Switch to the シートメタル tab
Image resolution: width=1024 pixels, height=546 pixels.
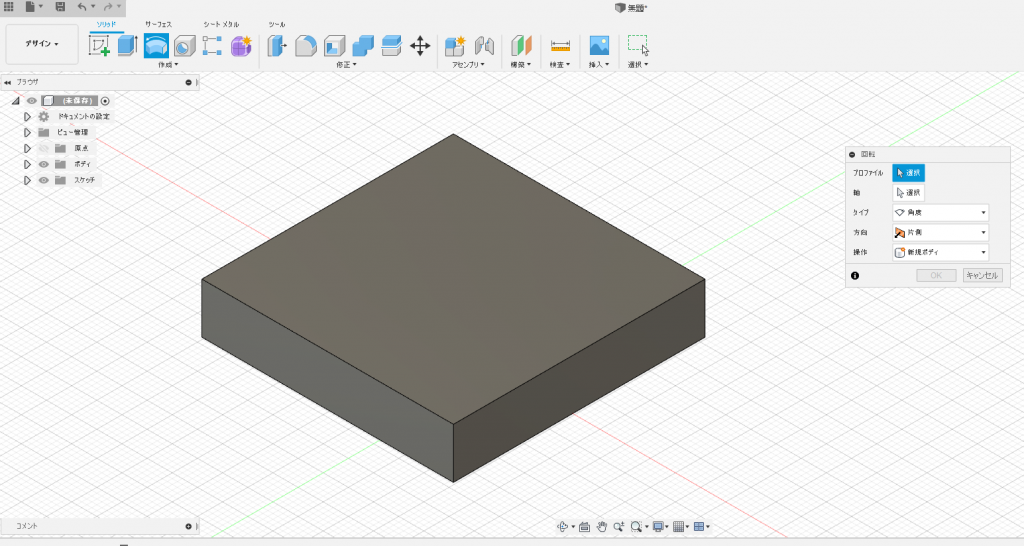(221, 24)
